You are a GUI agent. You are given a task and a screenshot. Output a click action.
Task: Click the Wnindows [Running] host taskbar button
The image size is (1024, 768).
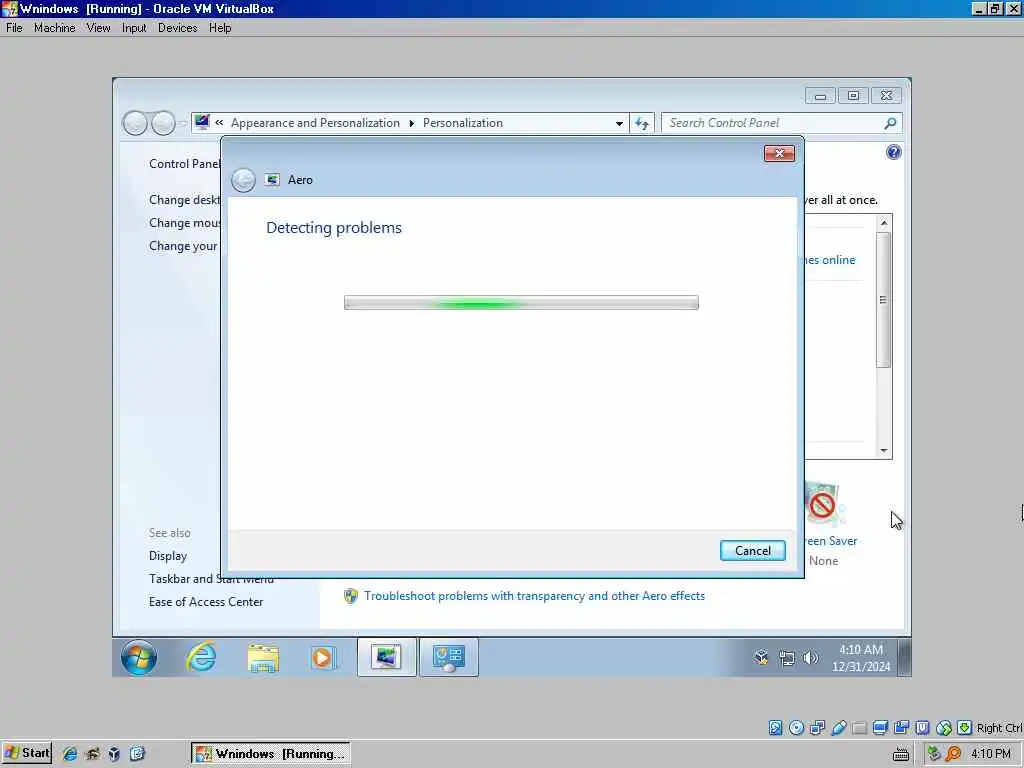coord(270,754)
